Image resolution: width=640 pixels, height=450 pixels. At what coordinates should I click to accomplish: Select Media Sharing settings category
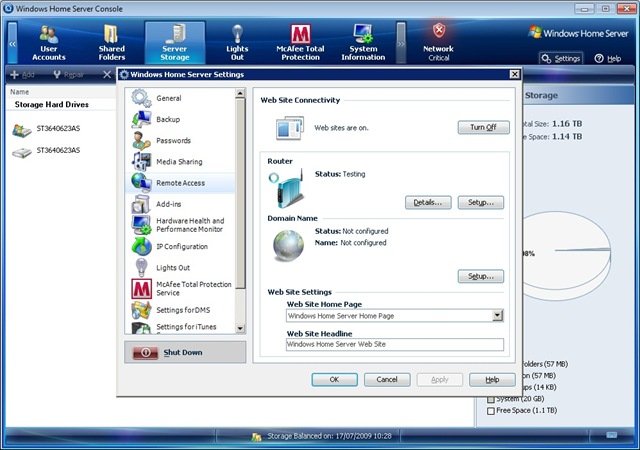pyautogui.click(x=180, y=162)
